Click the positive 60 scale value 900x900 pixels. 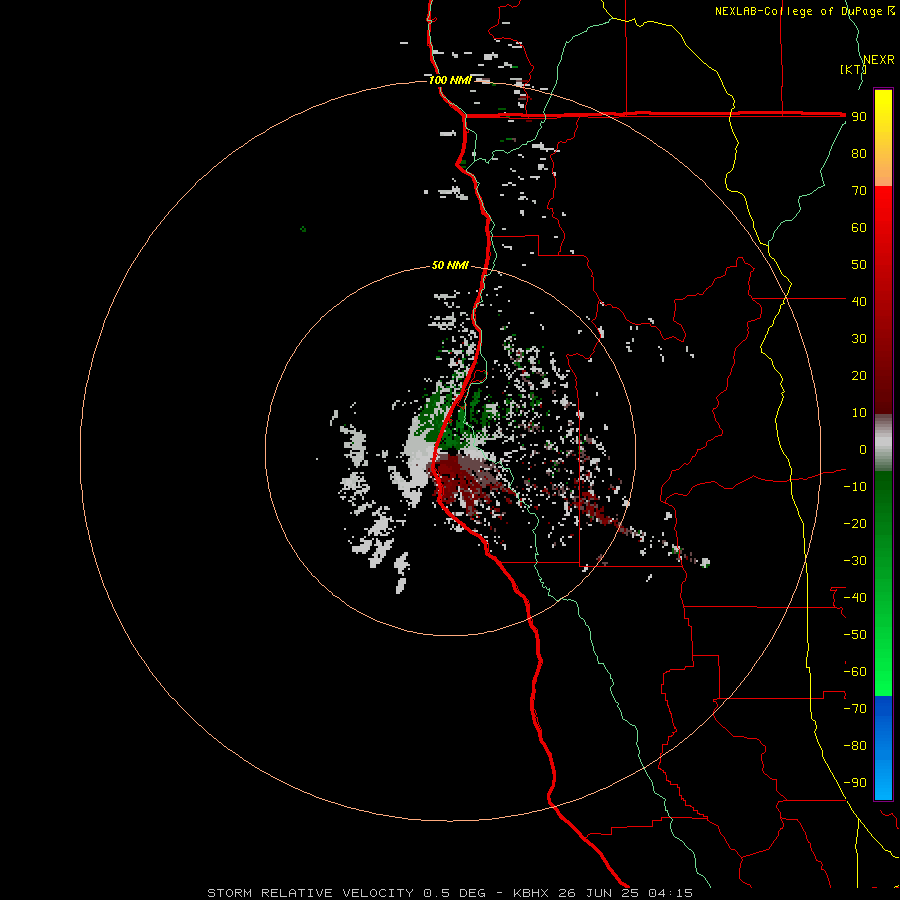[859, 227]
